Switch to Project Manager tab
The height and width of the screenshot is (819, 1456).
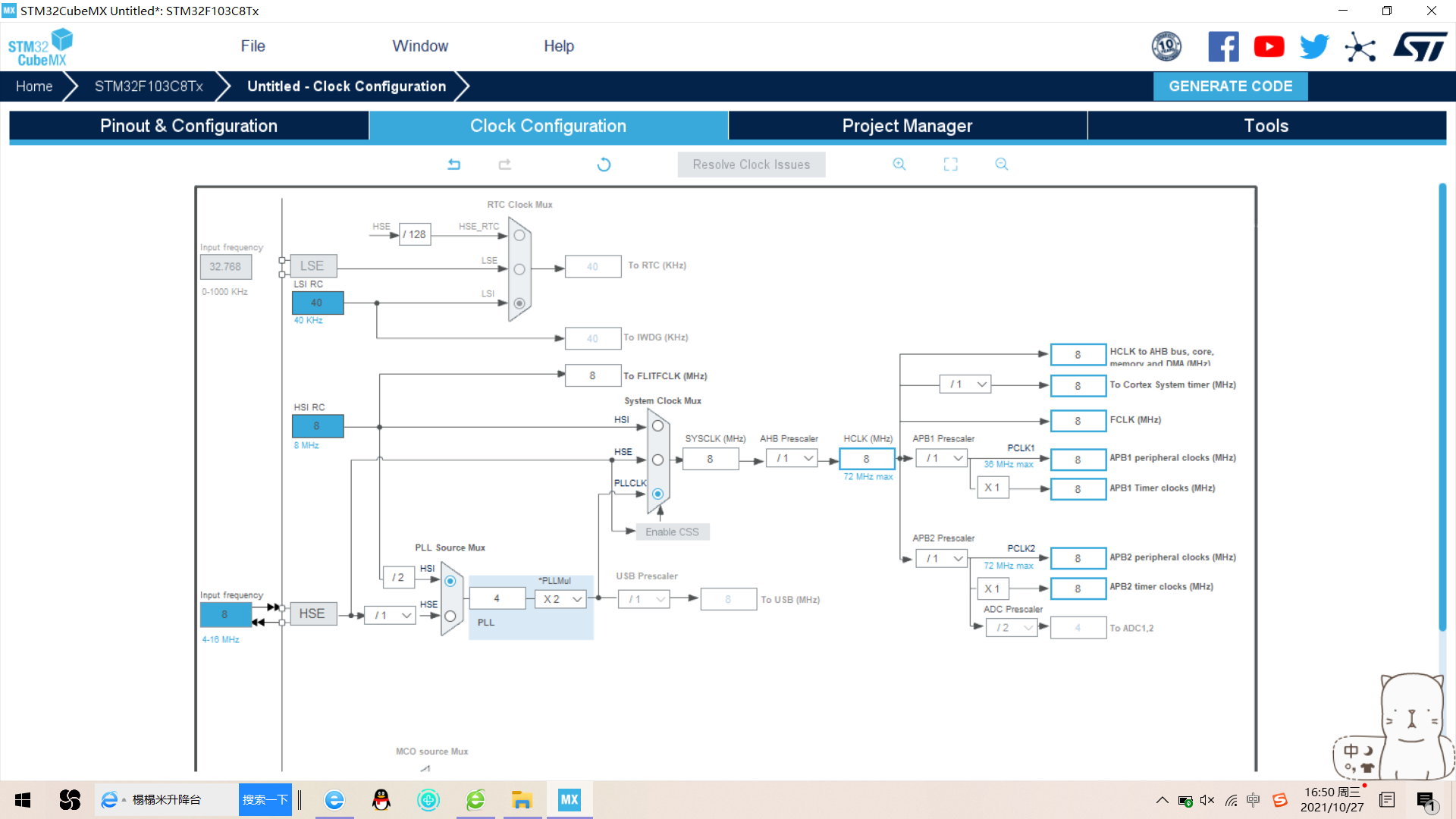coord(908,126)
